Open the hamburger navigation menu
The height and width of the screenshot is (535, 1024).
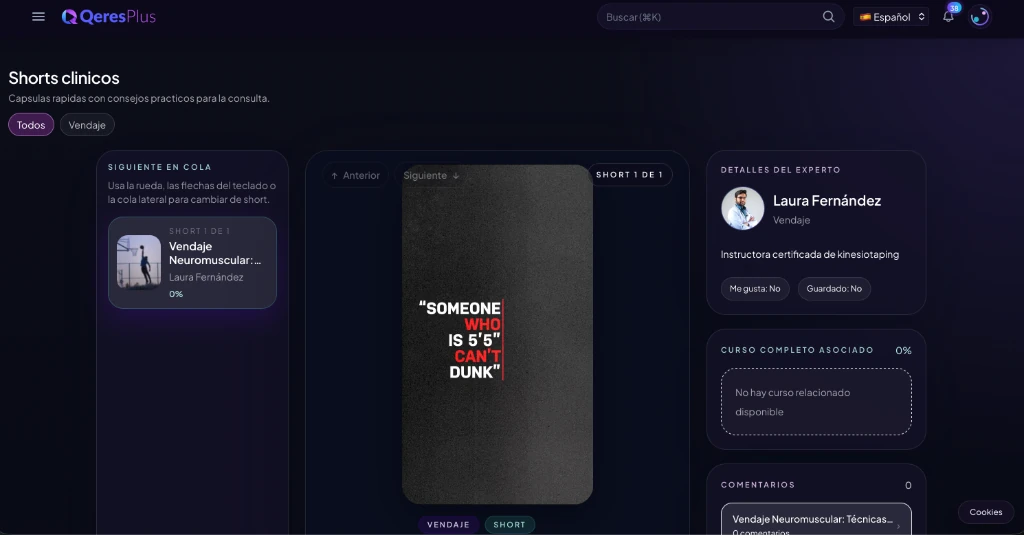(x=39, y=16)
